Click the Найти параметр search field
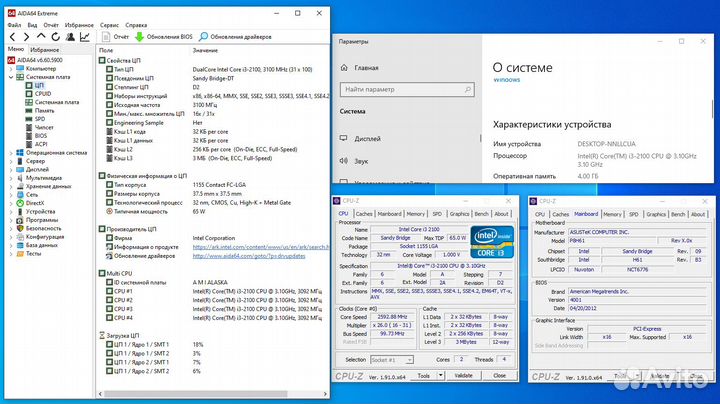The image size is (720, 404). tap(407, 90)
